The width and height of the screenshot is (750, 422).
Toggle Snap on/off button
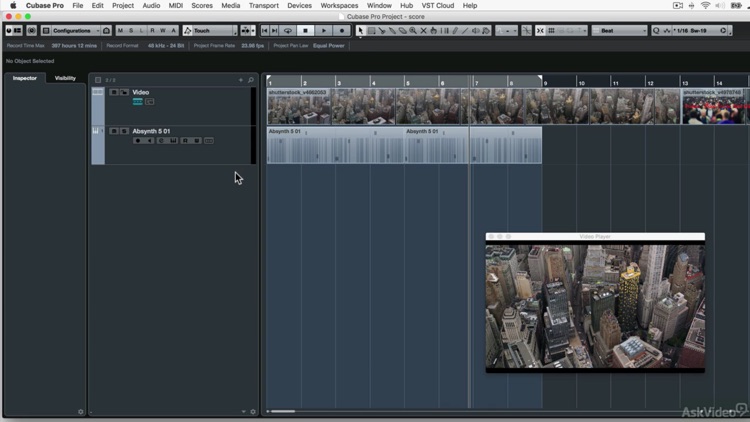coord(540,31)
